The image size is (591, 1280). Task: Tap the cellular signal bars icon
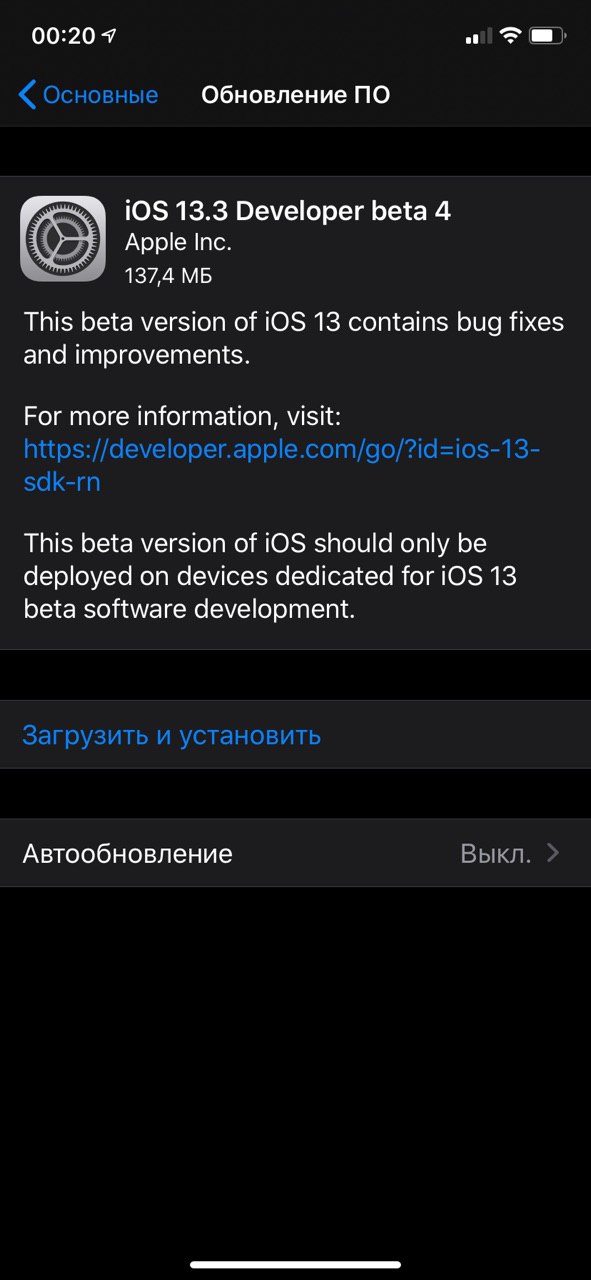479,37
